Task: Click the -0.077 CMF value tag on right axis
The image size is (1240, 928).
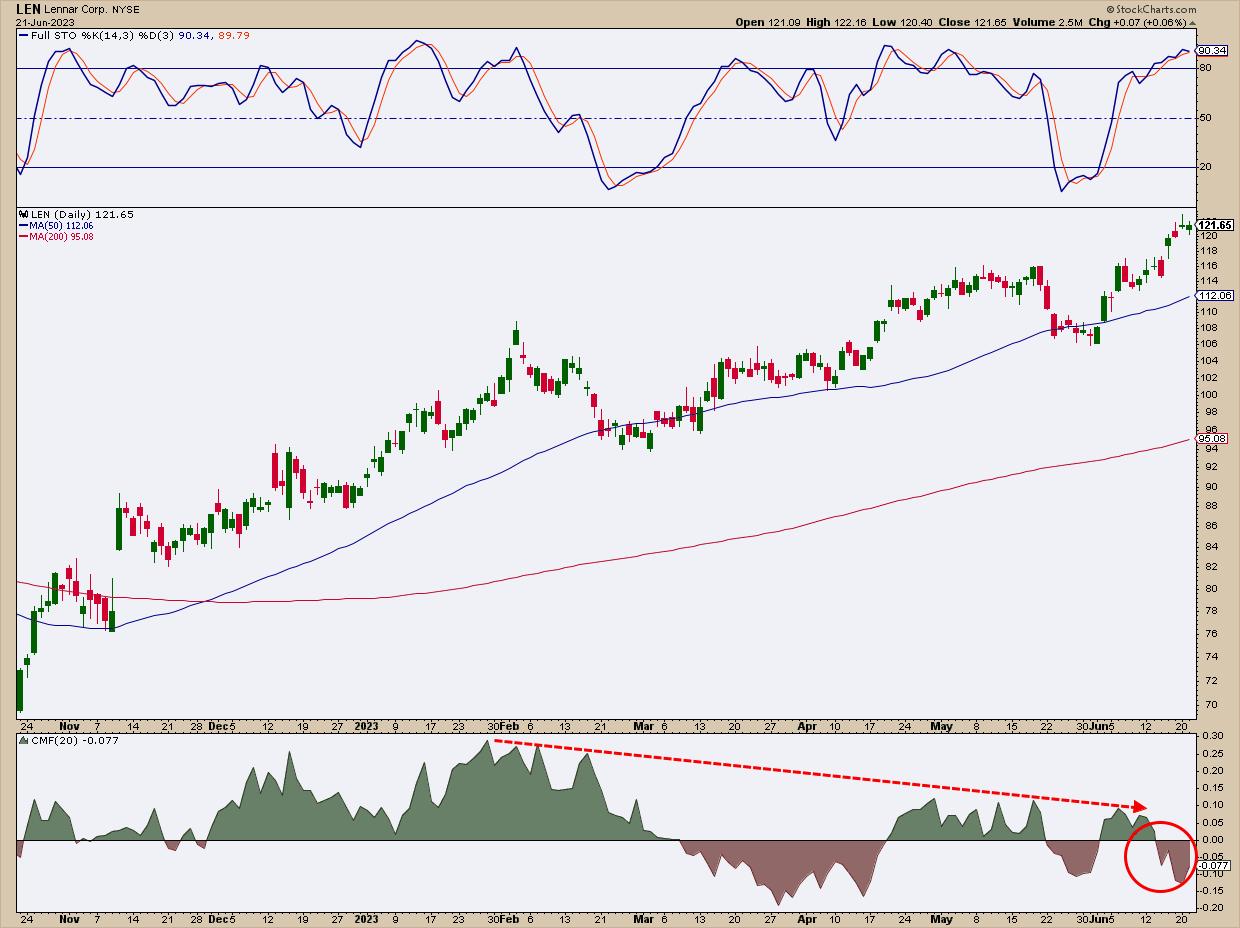Action: [1211, 865]
